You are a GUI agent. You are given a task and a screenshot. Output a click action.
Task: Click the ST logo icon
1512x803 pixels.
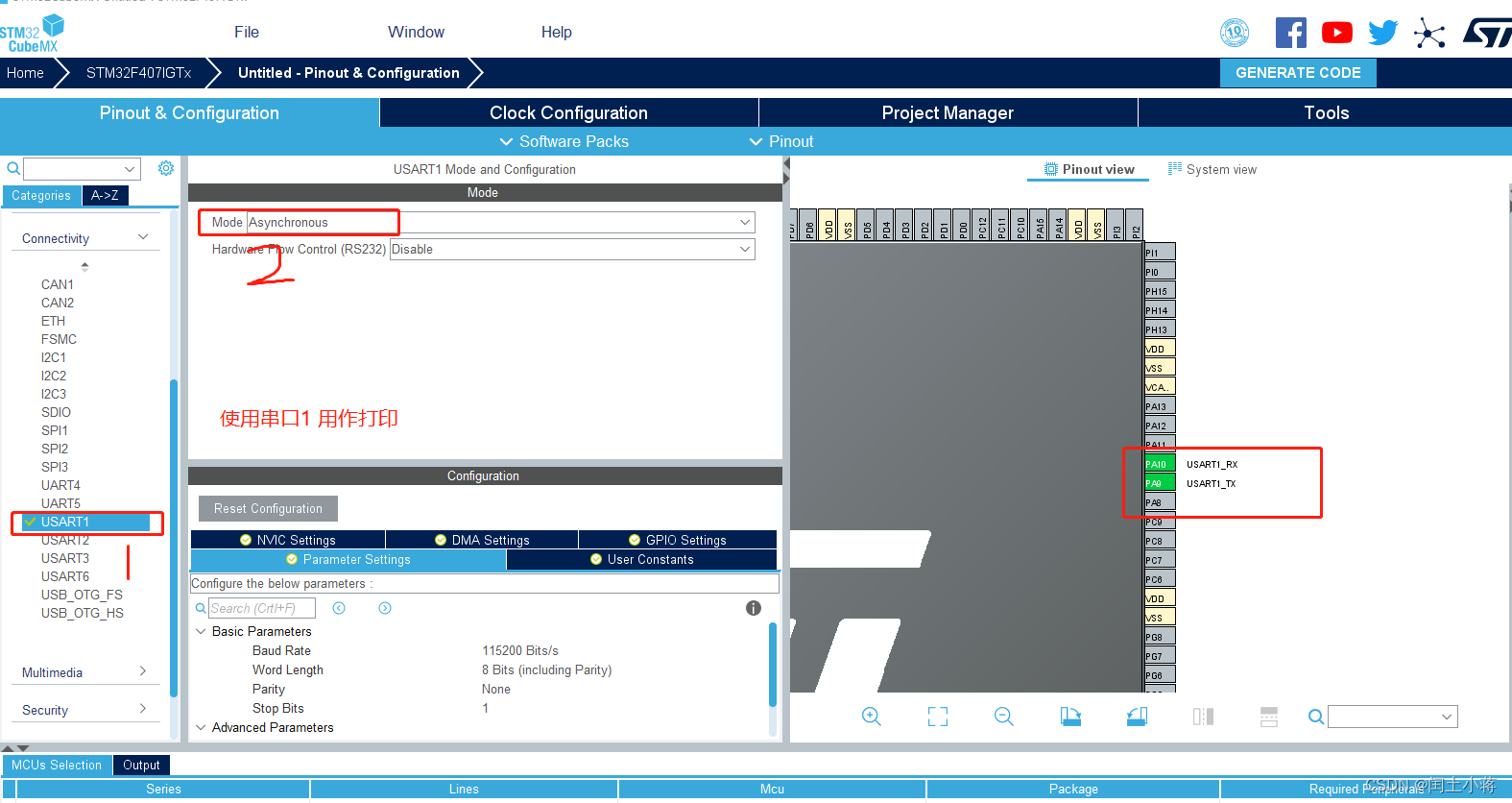pyautogui.click(x=1486, y=33)
